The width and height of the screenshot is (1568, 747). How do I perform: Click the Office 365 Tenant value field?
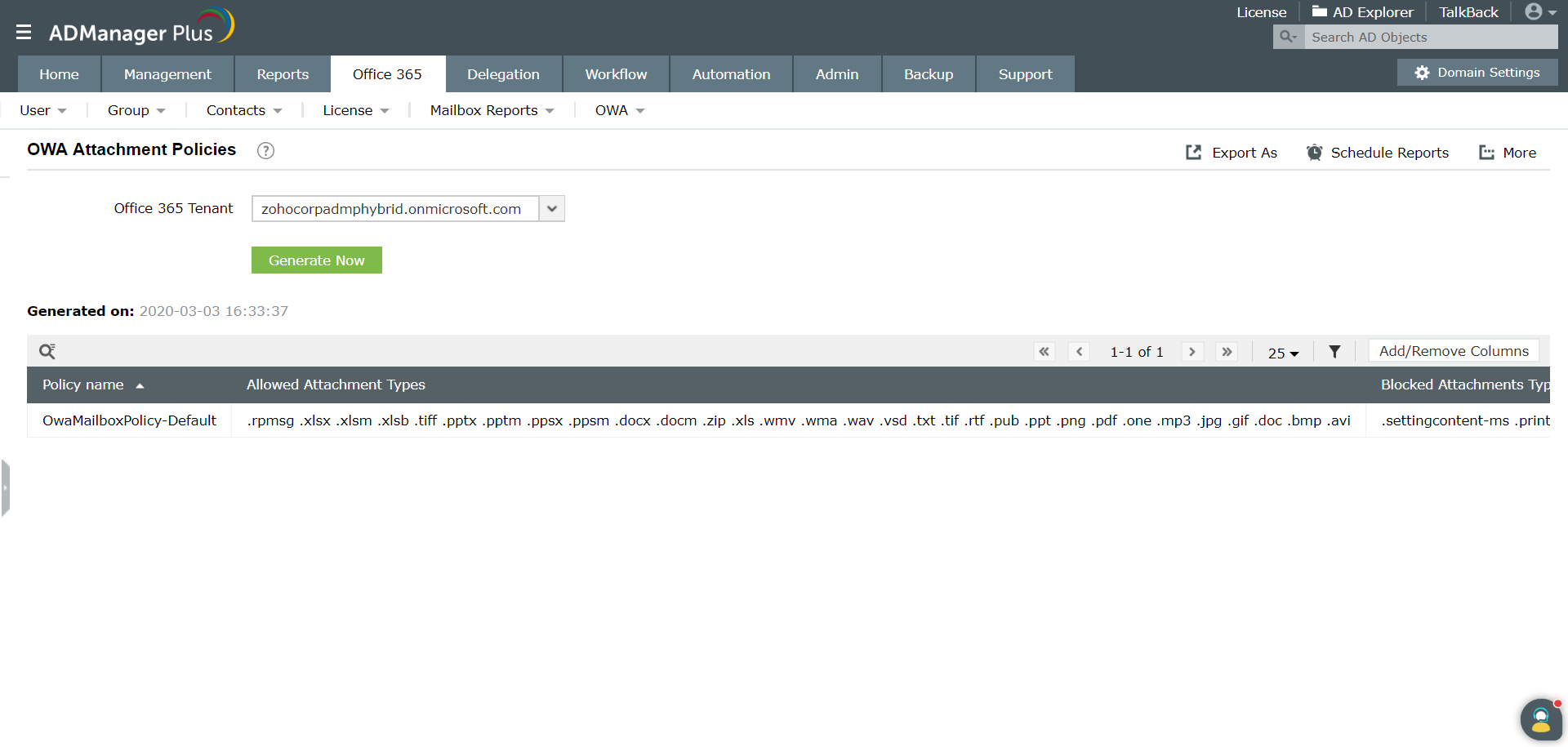395,209
